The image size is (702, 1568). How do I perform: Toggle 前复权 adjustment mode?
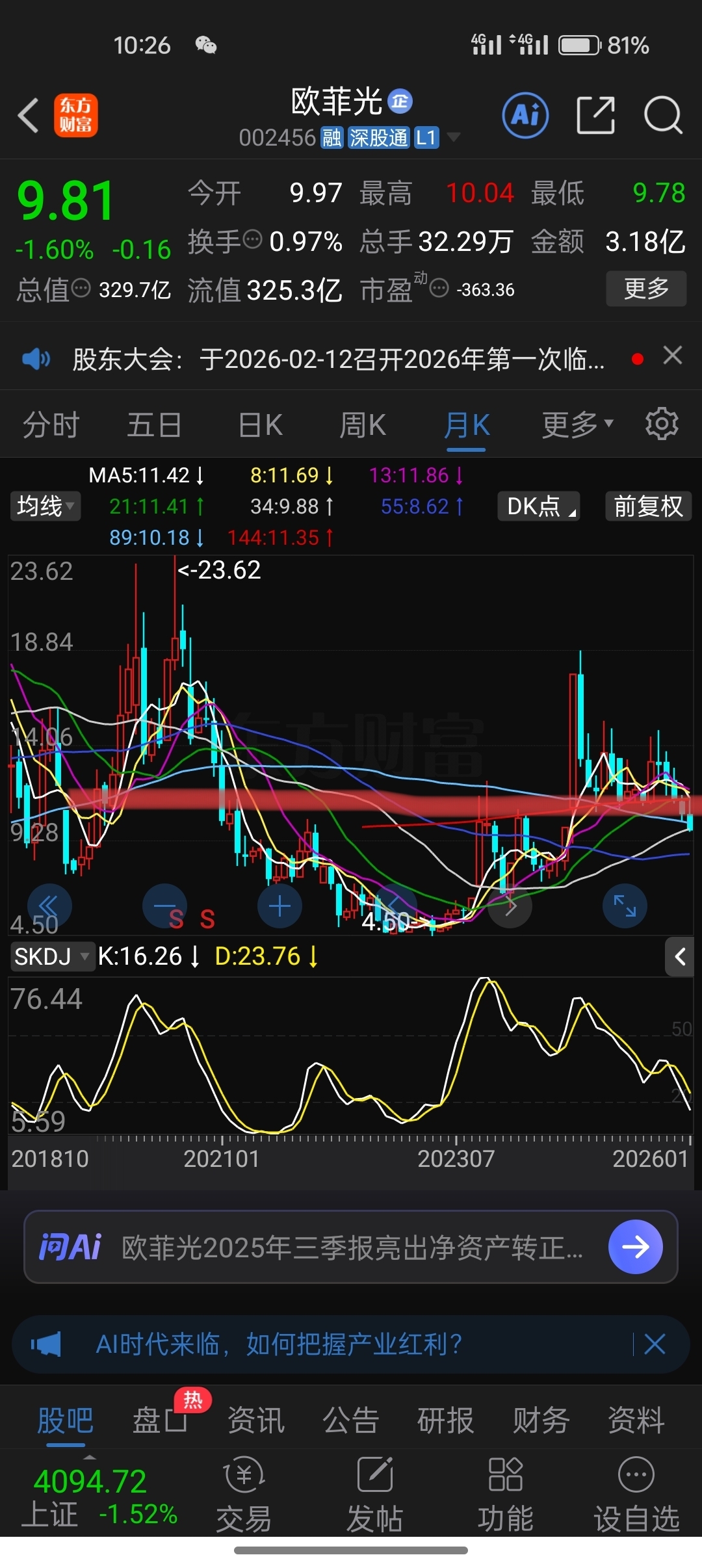649,506
